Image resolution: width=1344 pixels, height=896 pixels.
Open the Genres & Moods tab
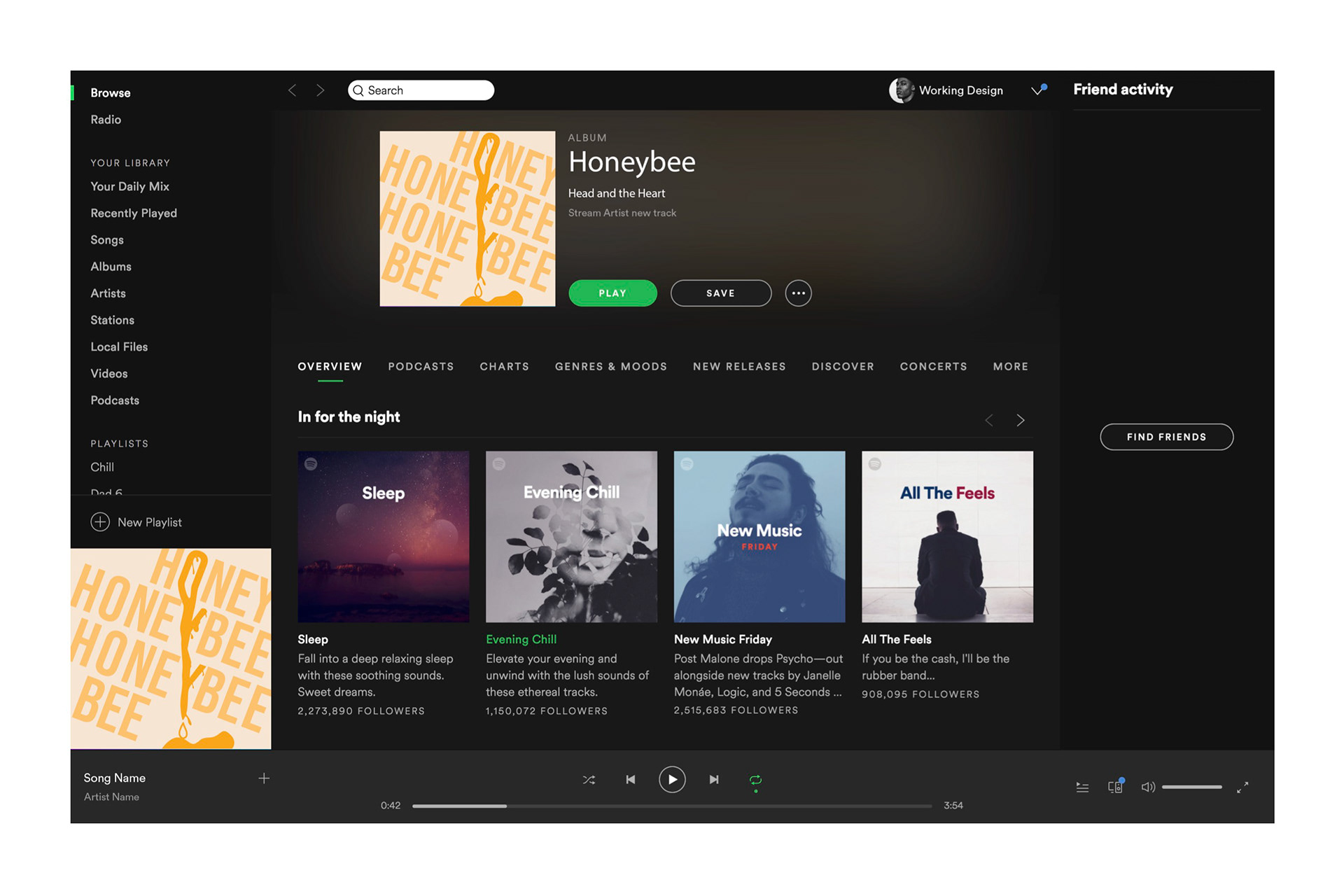[x=610, y=367]
